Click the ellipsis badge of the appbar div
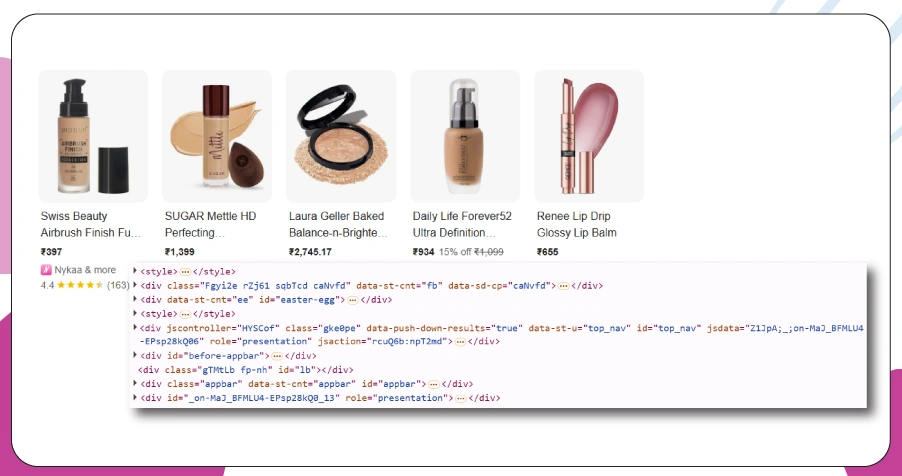The image size is (902, 476). coord(434,384)
